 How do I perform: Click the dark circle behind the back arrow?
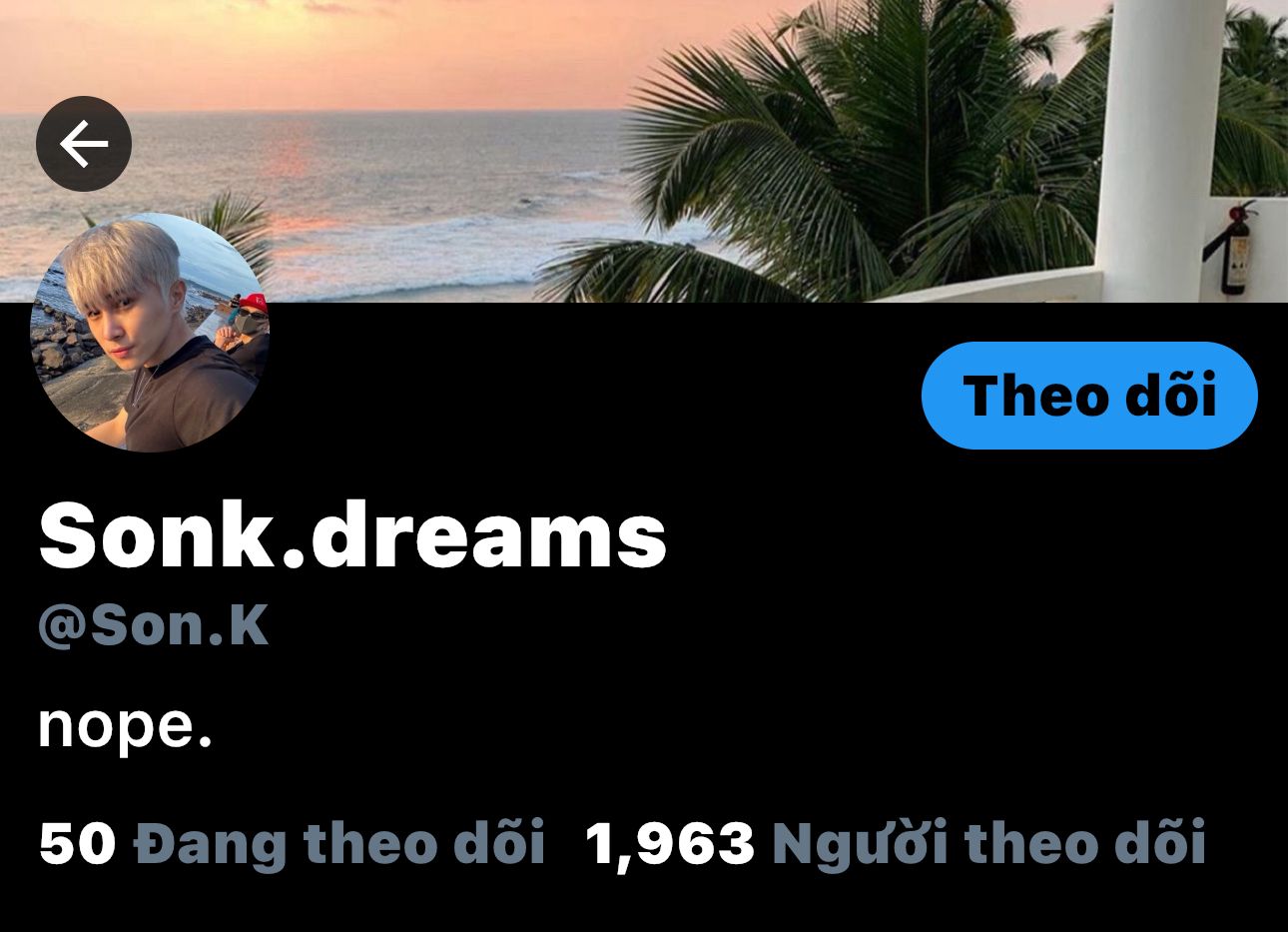pos(84,144)
